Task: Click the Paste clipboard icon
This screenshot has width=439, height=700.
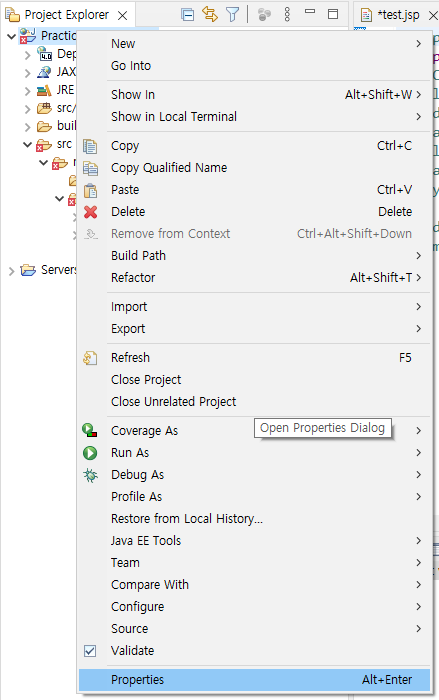Action: 90,190
